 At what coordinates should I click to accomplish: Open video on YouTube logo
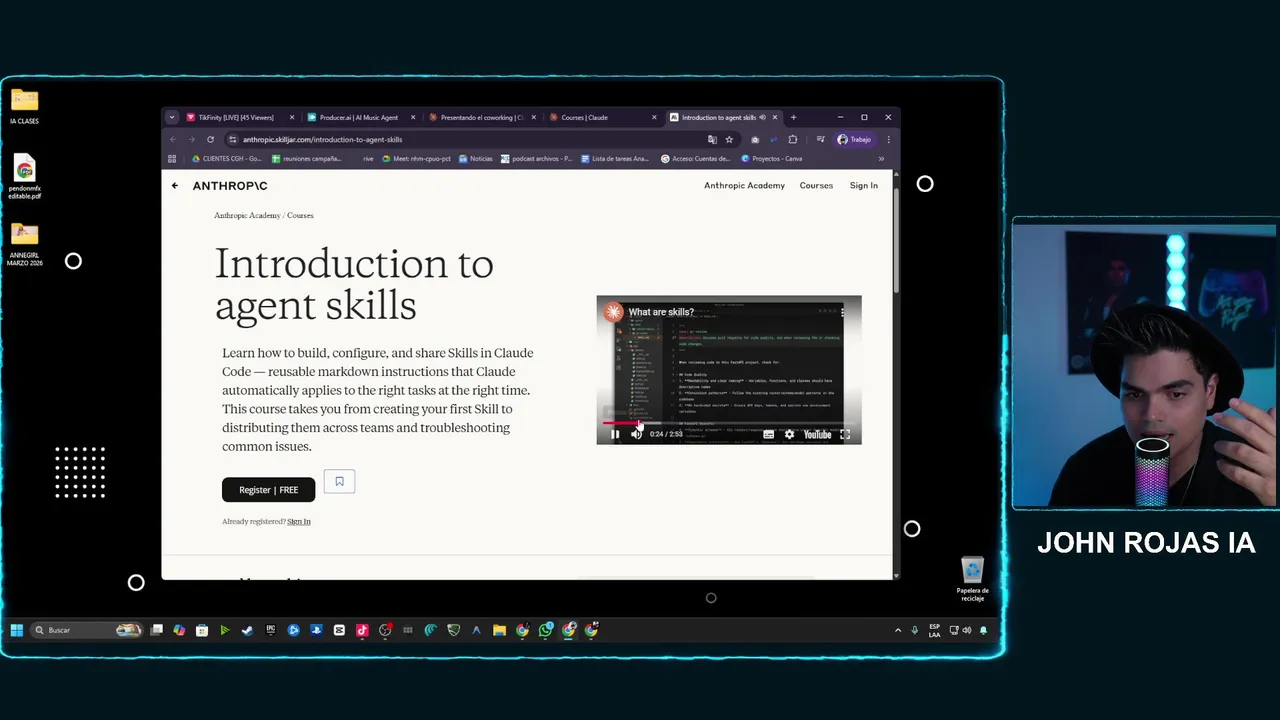point(817,434)
